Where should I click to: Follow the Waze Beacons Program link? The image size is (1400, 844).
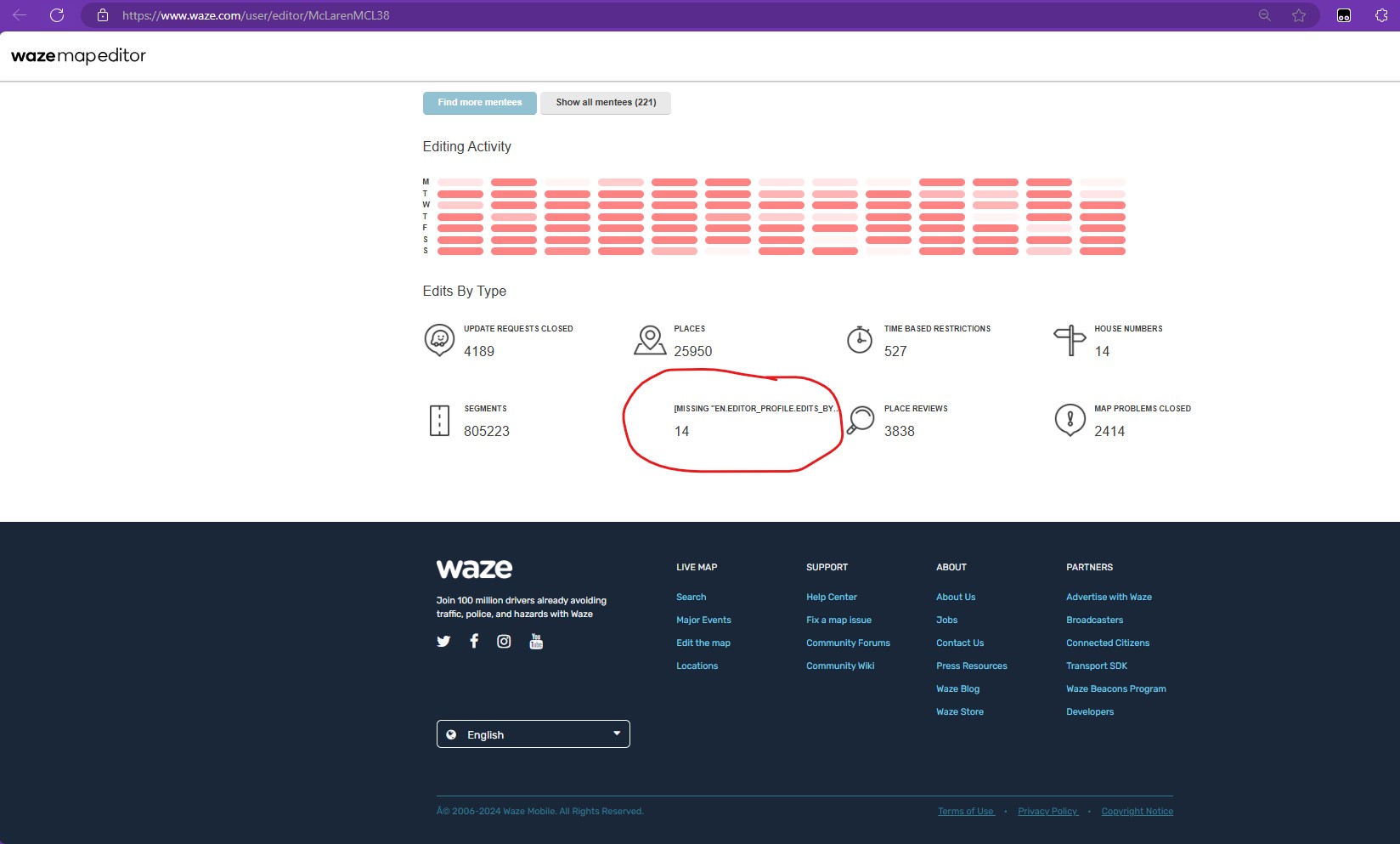pyautogui.click(x=1115, y=689)
